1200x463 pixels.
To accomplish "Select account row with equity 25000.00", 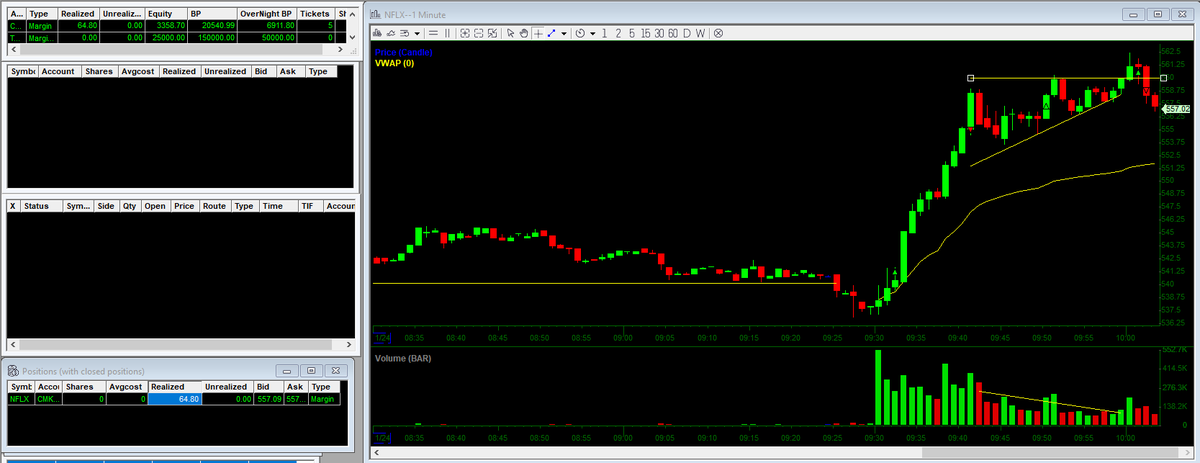I will tap(176, 36).
